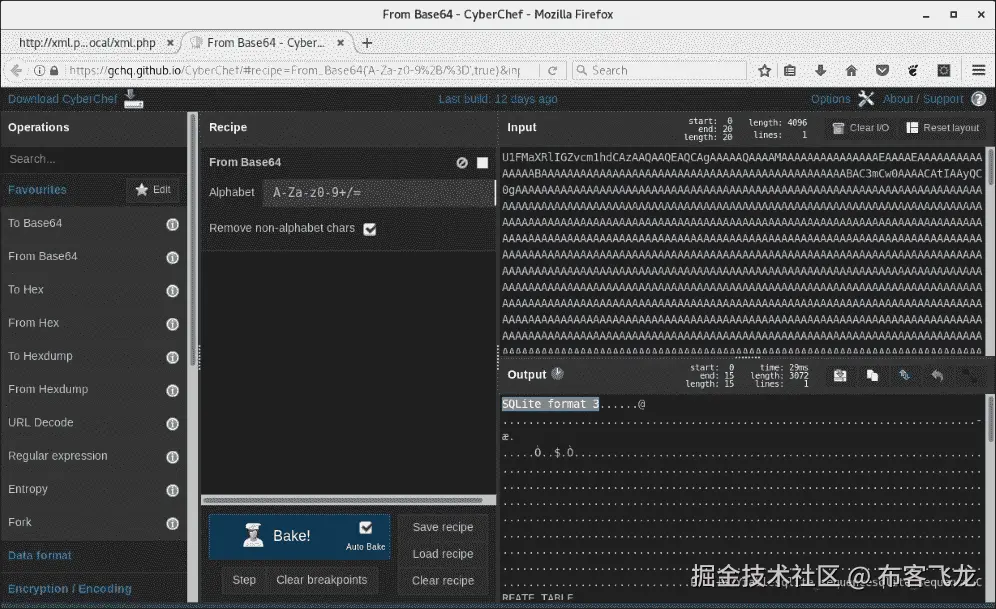Switch to xml.php browser tab
This screenshot has width=996, height=609.
pyautogui.click(x=87, y=43)
